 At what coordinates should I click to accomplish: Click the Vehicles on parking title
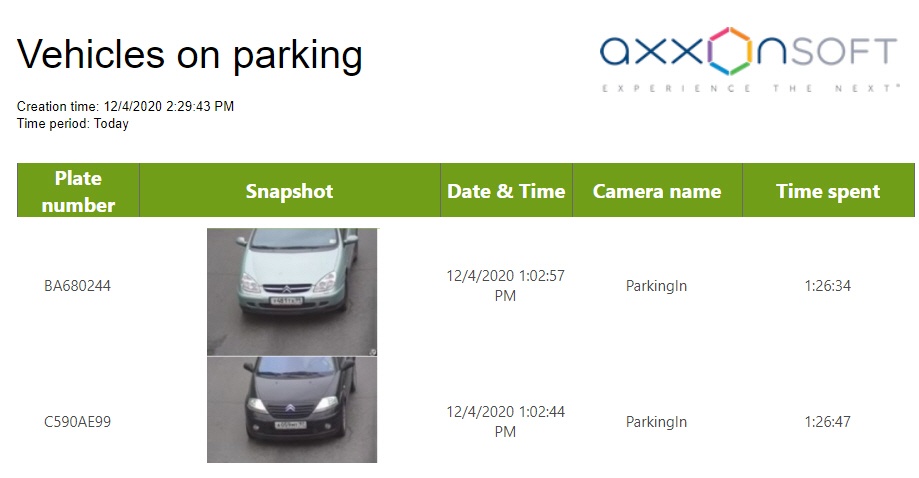[189, 54]
